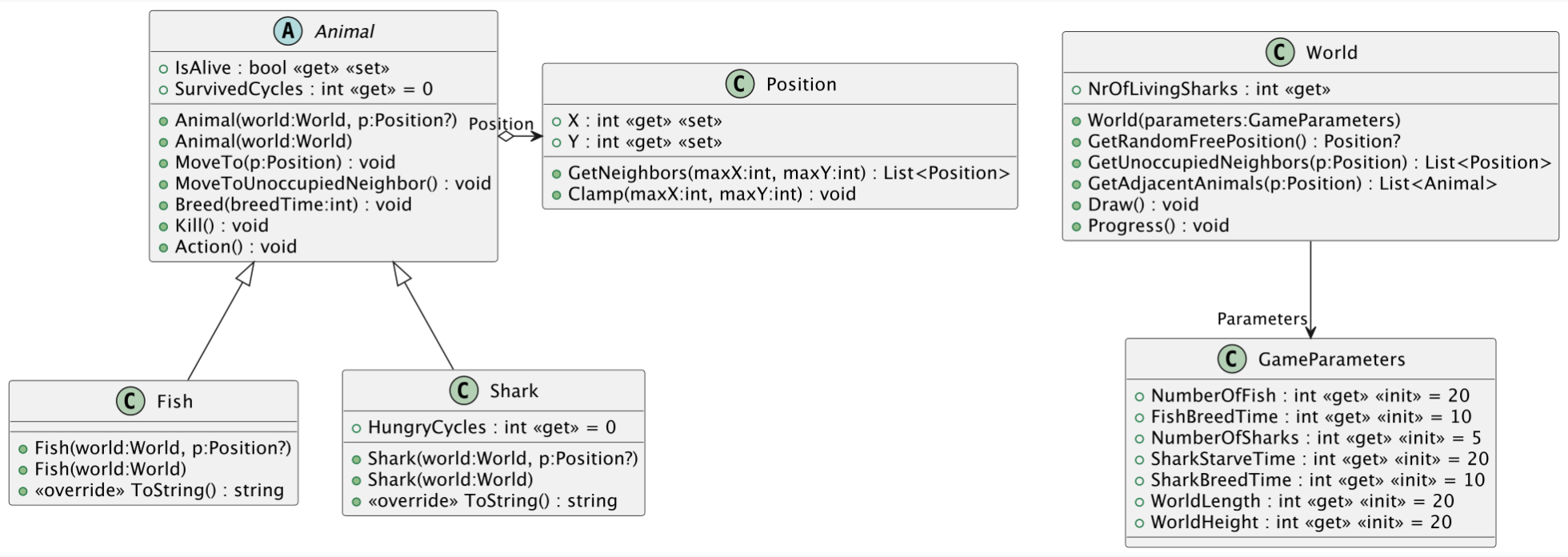The image size is (1568, 557).
Task: Select the 'Parameters' association label
Action: [1262, 319]
